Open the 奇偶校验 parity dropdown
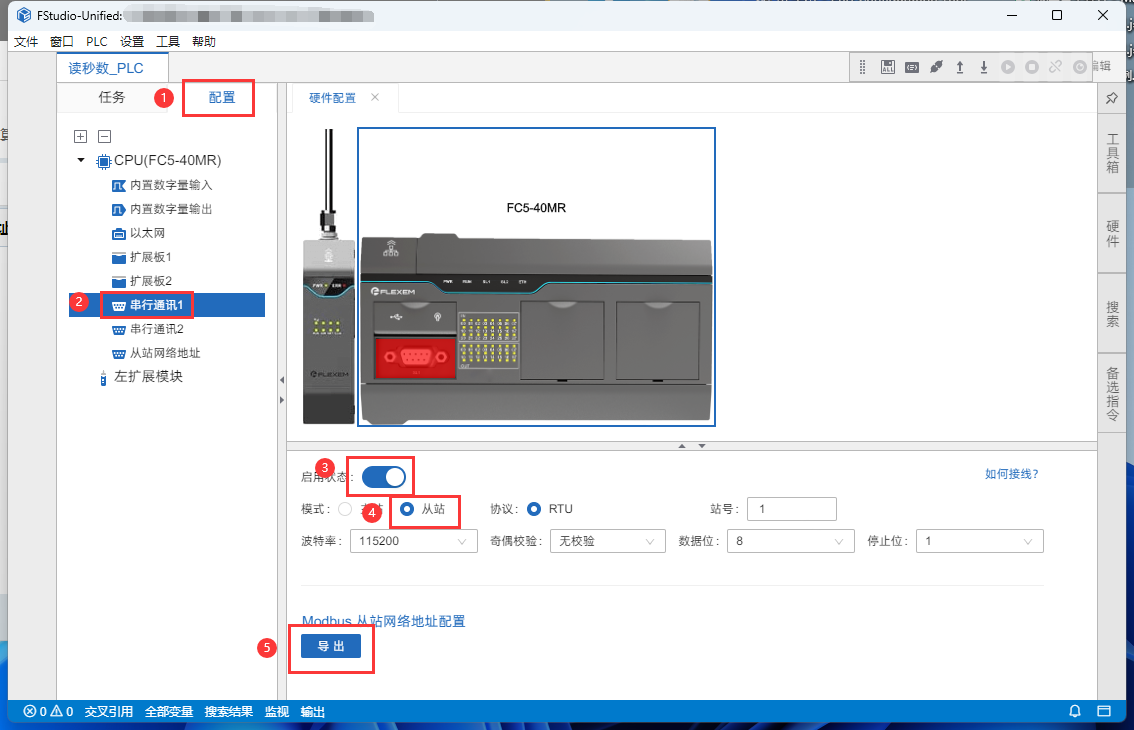The width and height of the screenshot is (1134, 730). point(607,541)
